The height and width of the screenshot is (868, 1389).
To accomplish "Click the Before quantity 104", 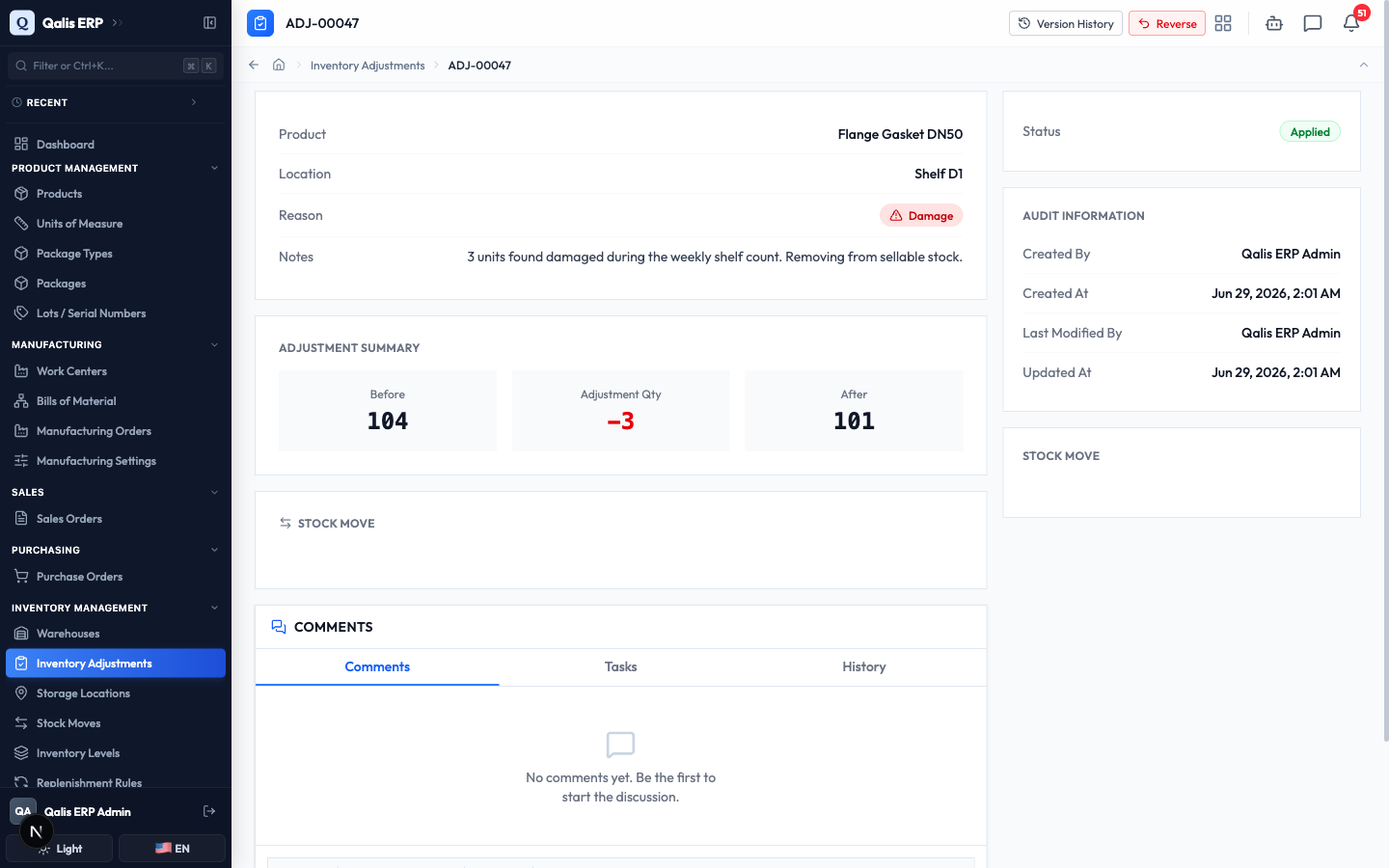I will click(x=388, y=421).
